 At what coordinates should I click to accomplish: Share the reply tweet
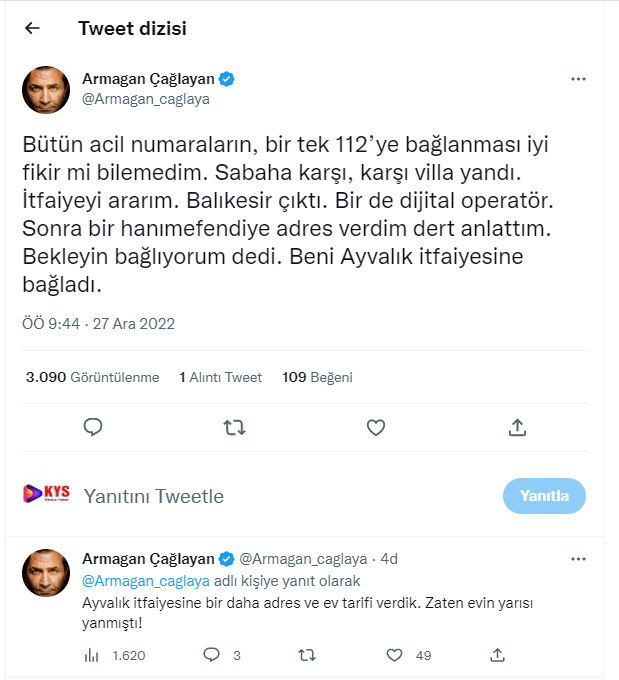[497, 655]
